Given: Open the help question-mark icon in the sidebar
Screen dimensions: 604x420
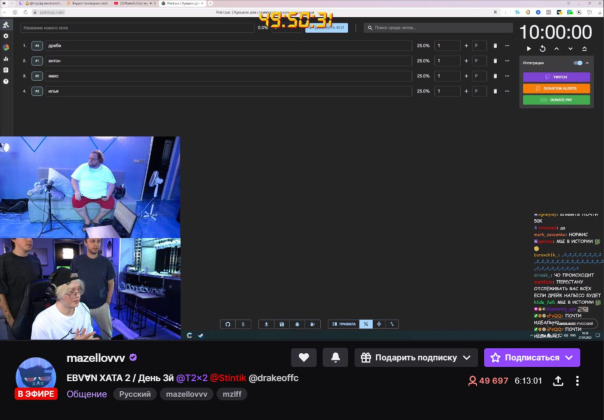Looking at the screenshot, I should [6, 81].
